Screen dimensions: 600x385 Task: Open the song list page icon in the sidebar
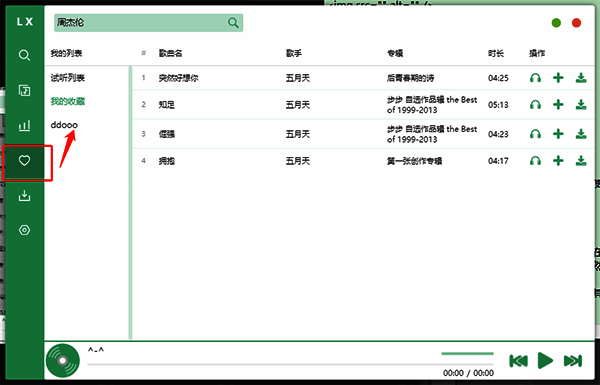pyautogui.click(x=24, y=90)
